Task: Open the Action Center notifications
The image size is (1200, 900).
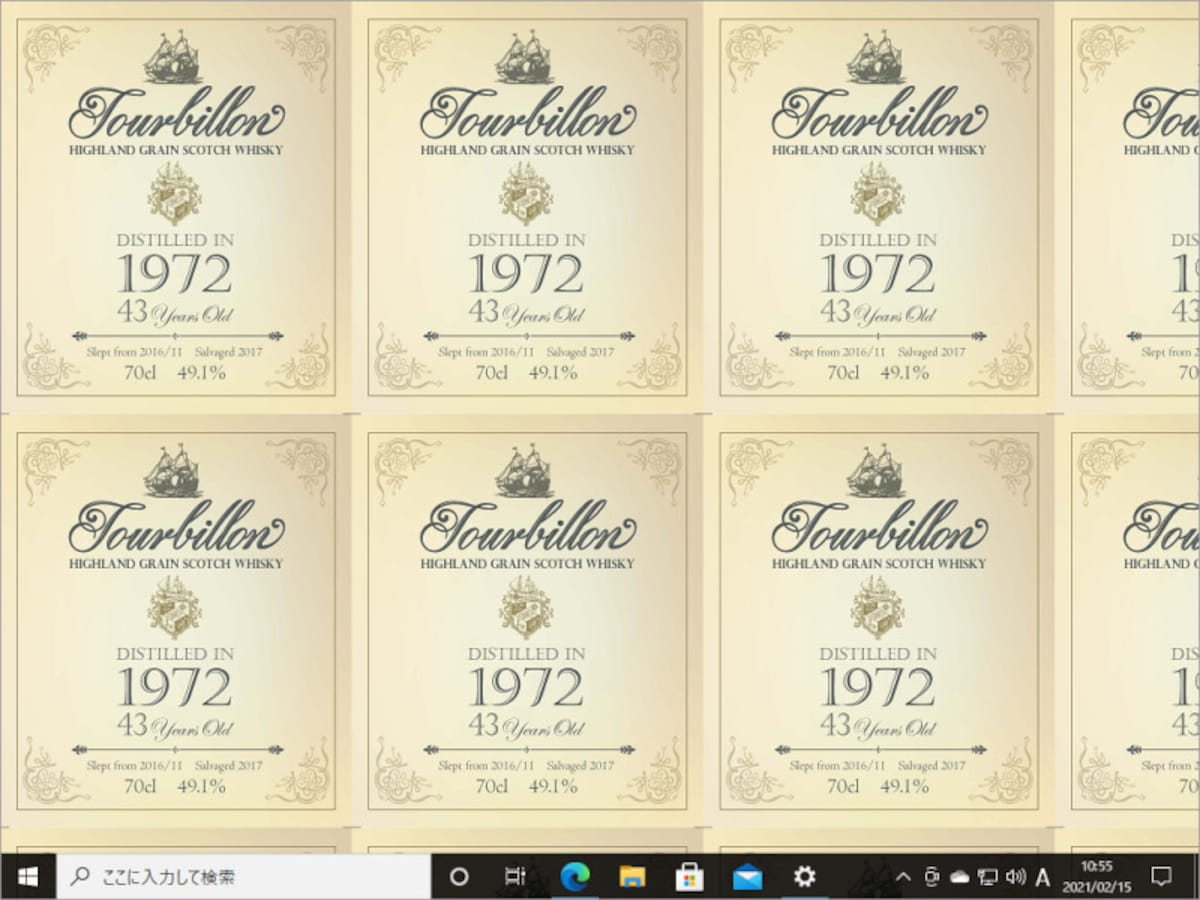Action: (x=1161, y=877)
